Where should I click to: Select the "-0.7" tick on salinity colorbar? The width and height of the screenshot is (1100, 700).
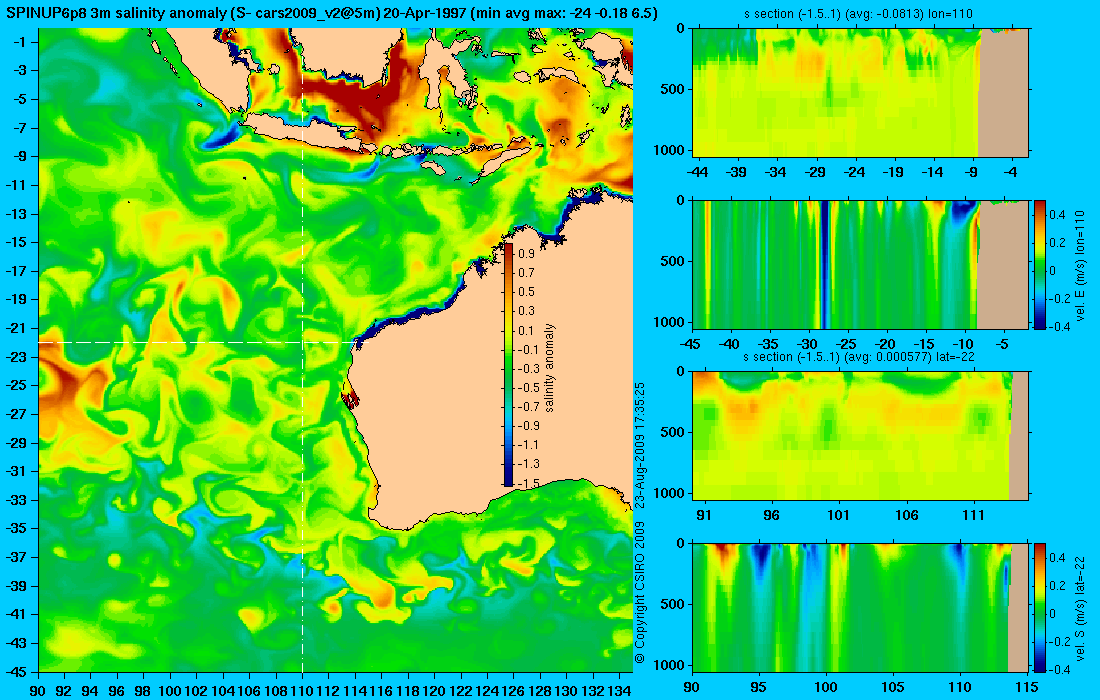pos(527,407)
